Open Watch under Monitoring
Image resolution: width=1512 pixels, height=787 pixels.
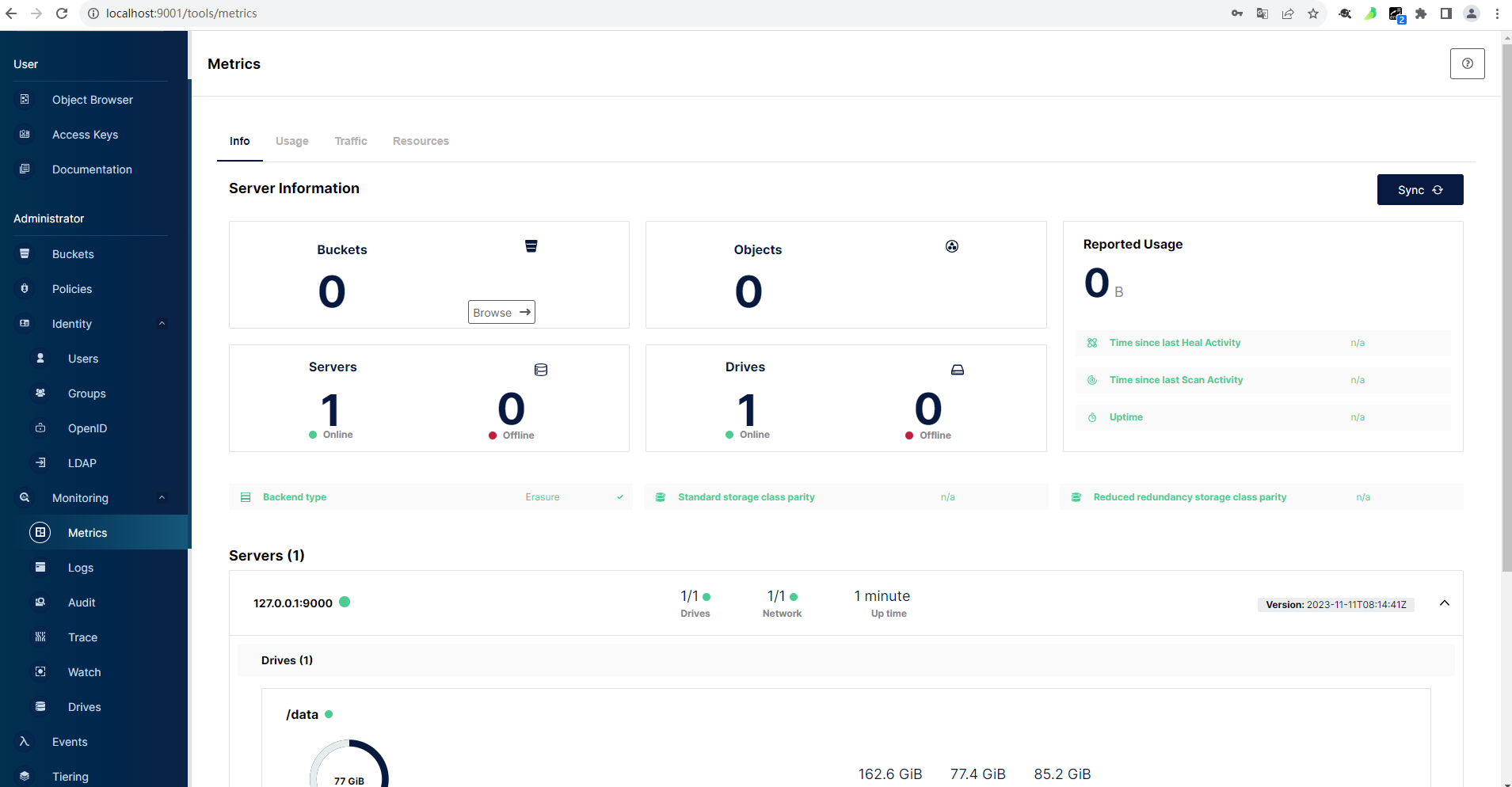tap(84, 672)
